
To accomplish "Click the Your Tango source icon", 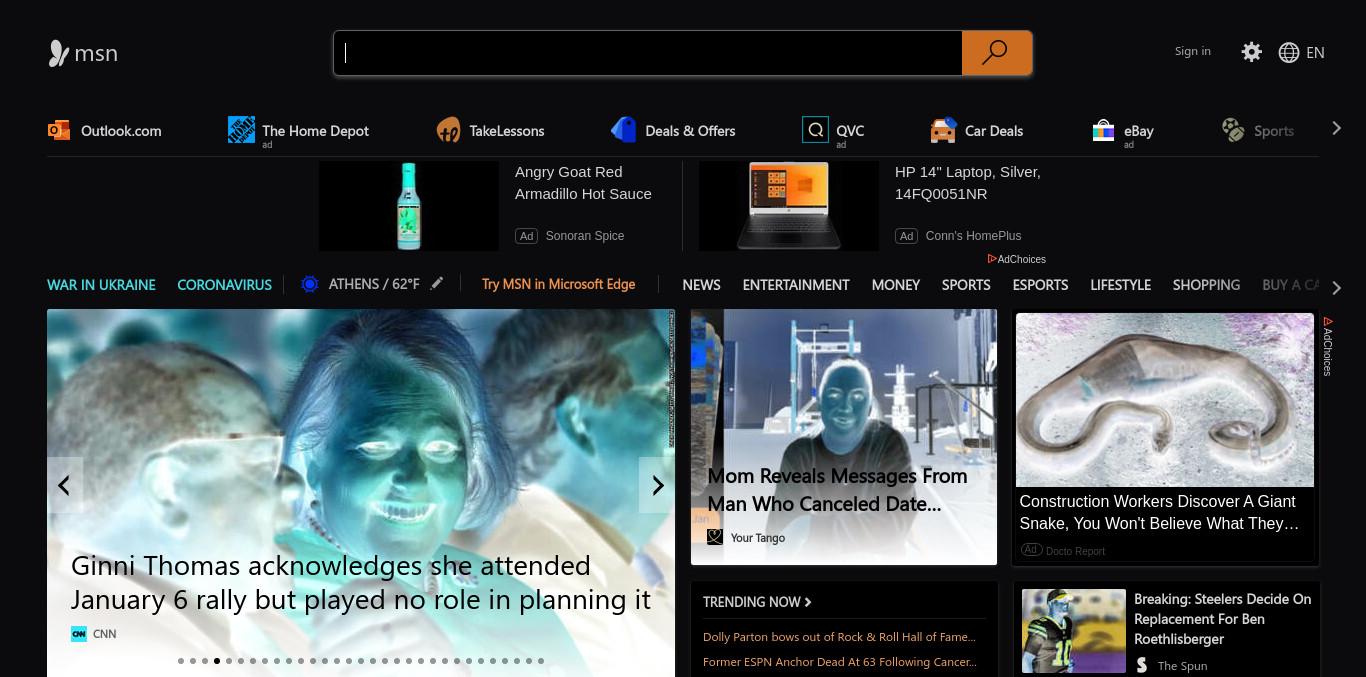I will coord(715,537).
